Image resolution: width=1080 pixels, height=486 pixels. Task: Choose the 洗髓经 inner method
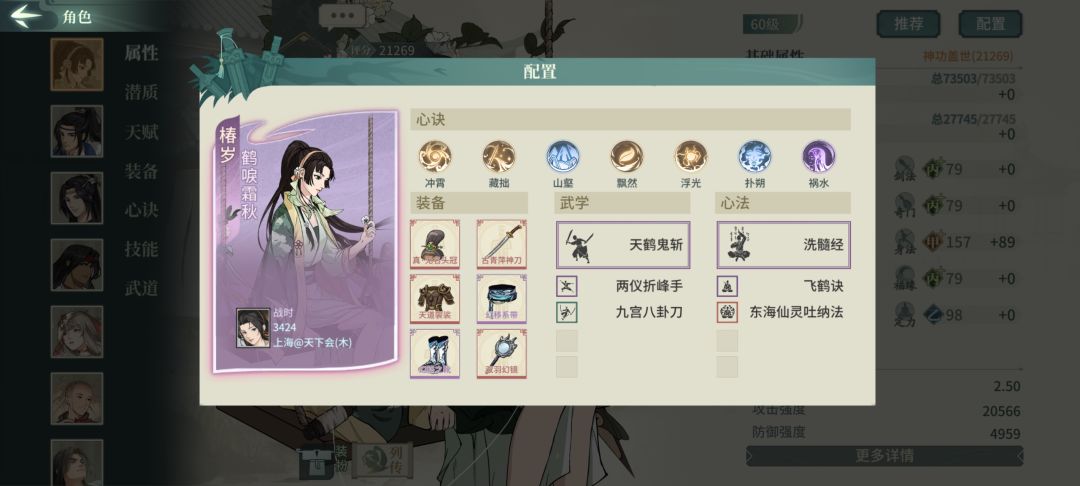(783, 244)
